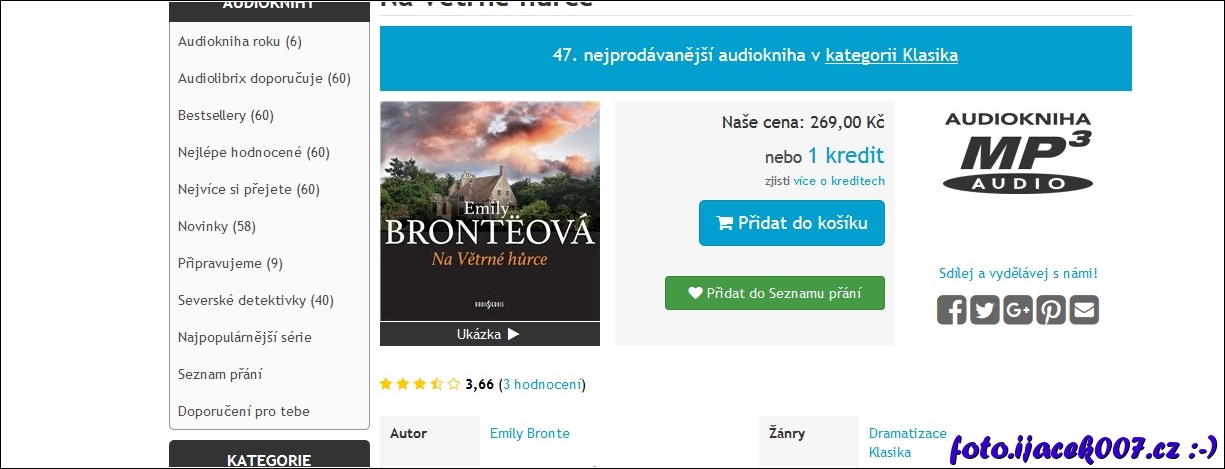Viewport: 1225px width, 469px height.
Task: Click the Na Větrné hůrce cover image
Action: (x=490, y=210)
